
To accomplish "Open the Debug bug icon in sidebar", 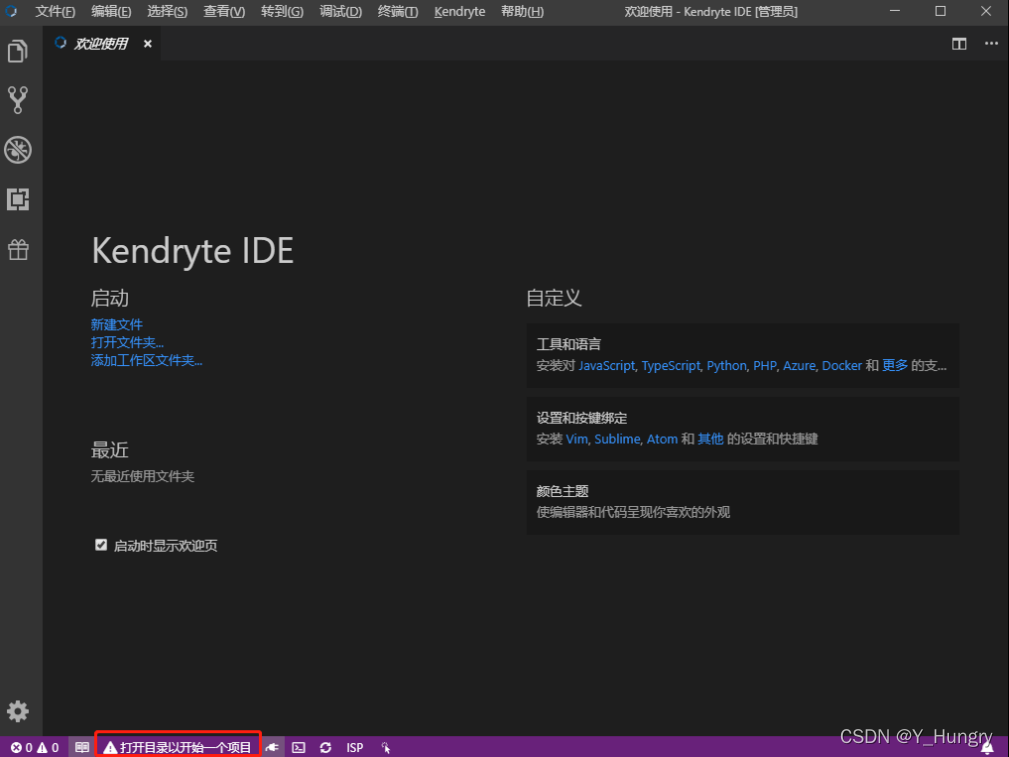I will pyautogui.click(x=17, y=150).
